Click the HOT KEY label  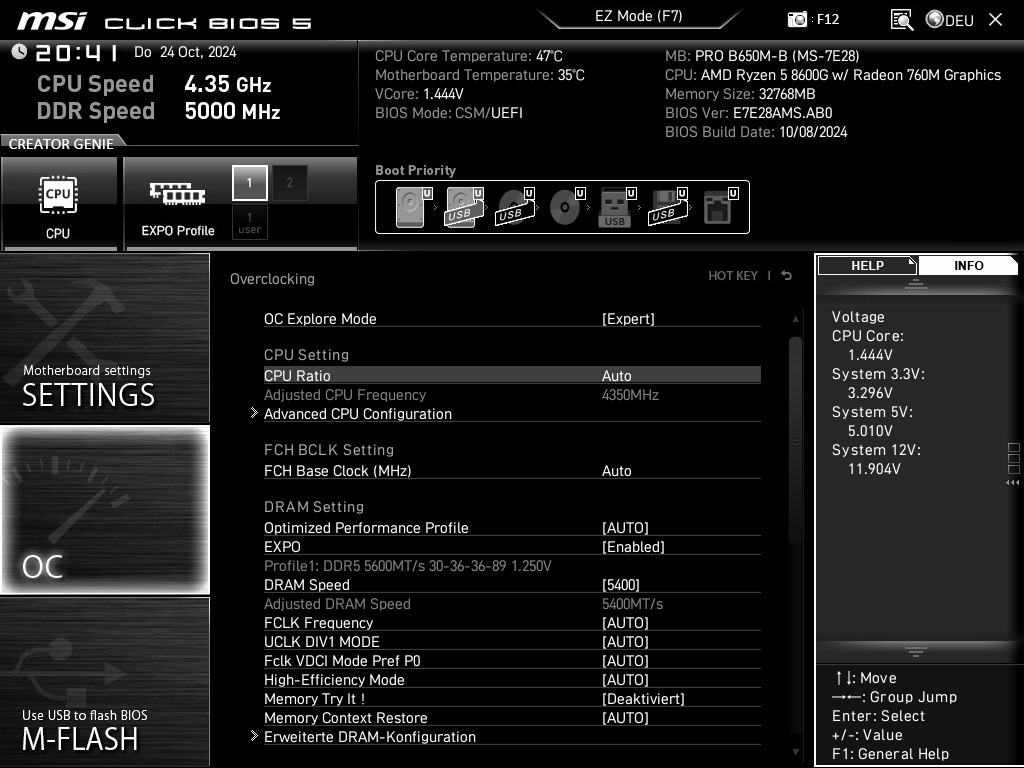click(x=733, y=276)
